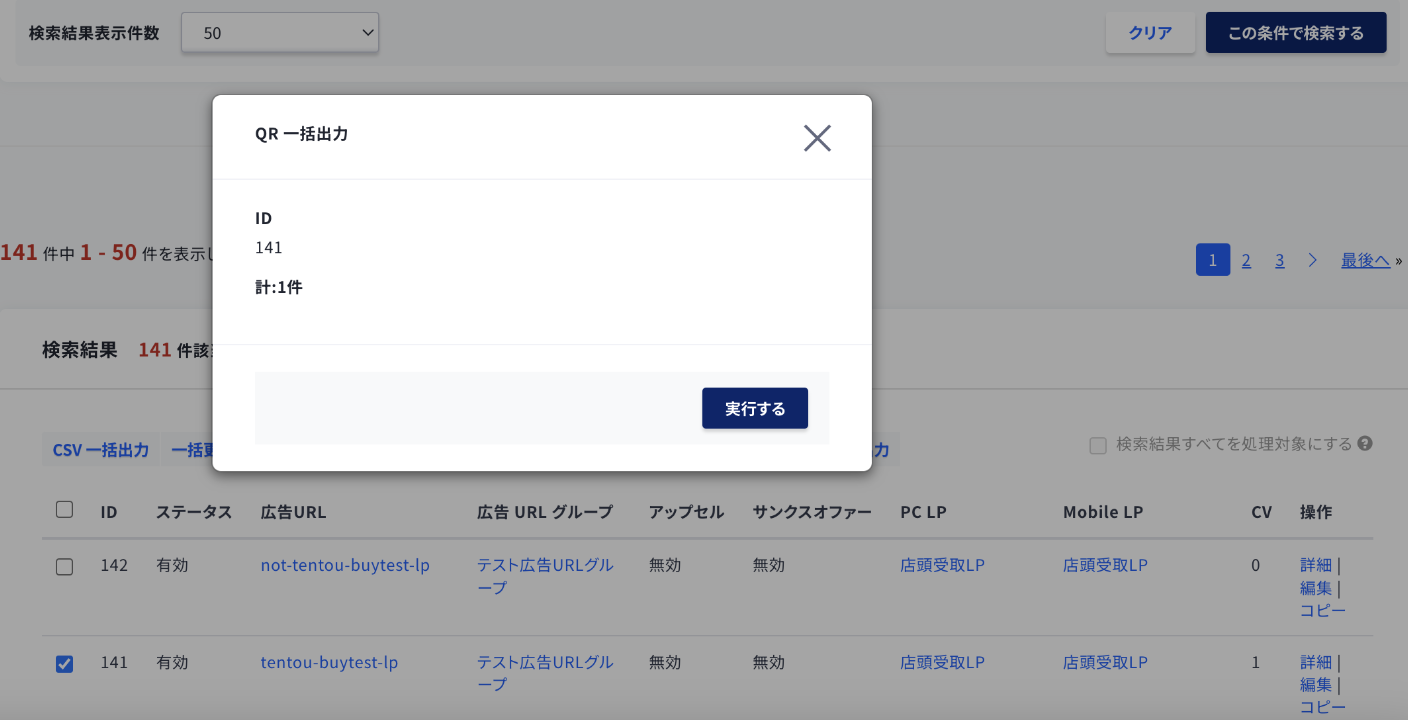The width and height of the screenshot is (1408, 720).
Task: Go to page 3 of results
Action: tap(1279, 260)
